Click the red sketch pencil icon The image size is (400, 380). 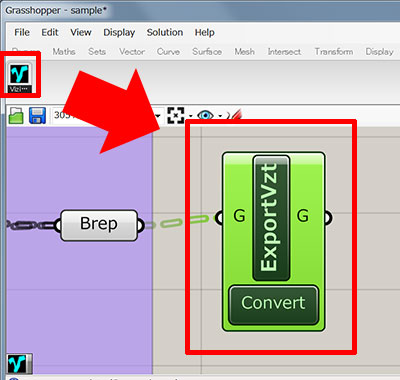click(x=235, y=115)
